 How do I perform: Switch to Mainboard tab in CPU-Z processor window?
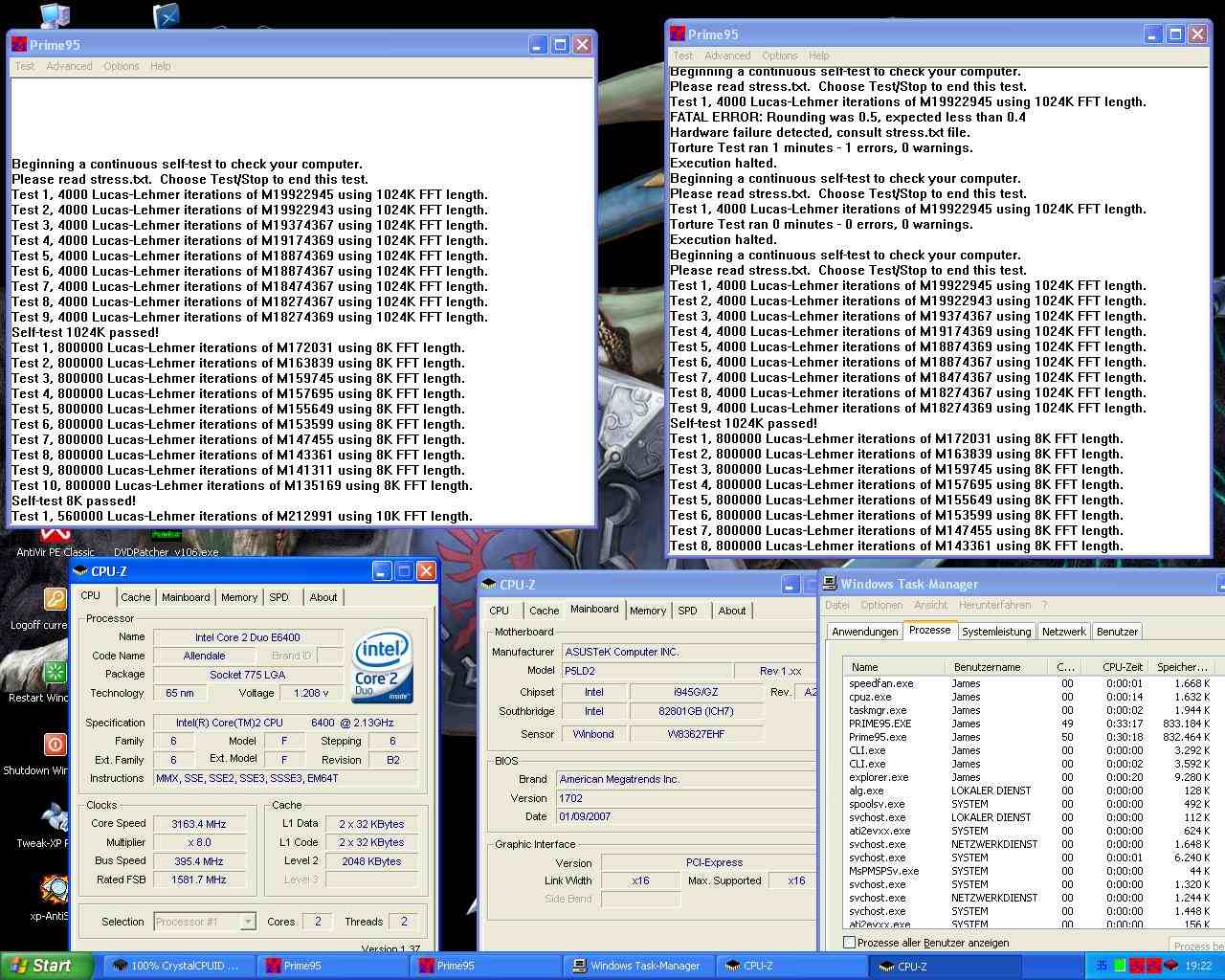click(186, 597)
